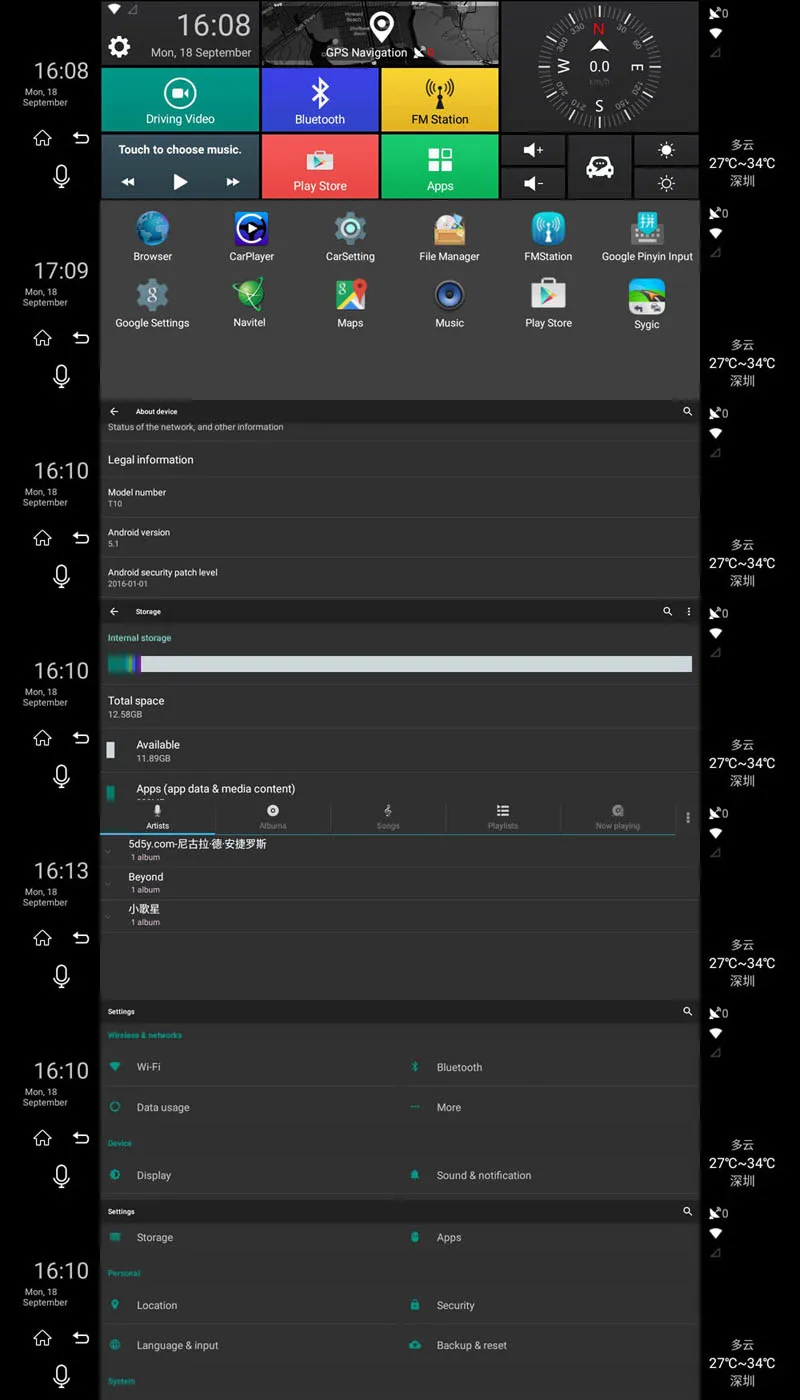This screenshot has height=1400, width=800.
Task: Open Data usage settings
Action: pyautogui.click(x=250, y=1107)
